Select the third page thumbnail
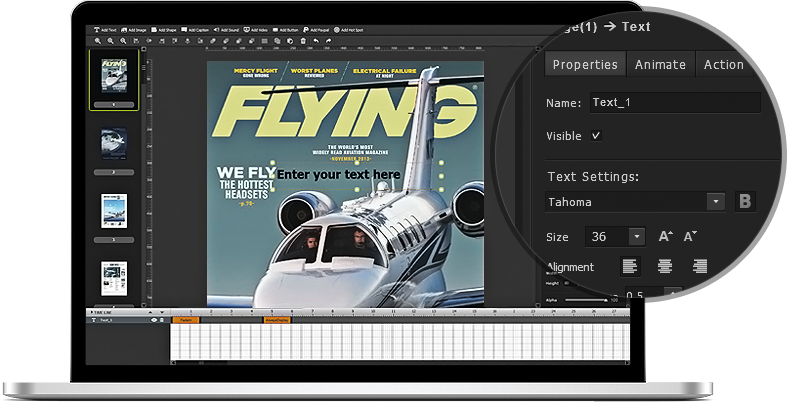The height and width of the screenshot is (402, 787). 114,211
